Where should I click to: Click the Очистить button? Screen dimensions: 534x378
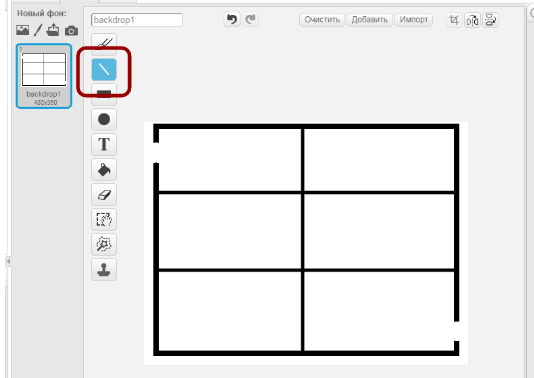tap(322, 20)
